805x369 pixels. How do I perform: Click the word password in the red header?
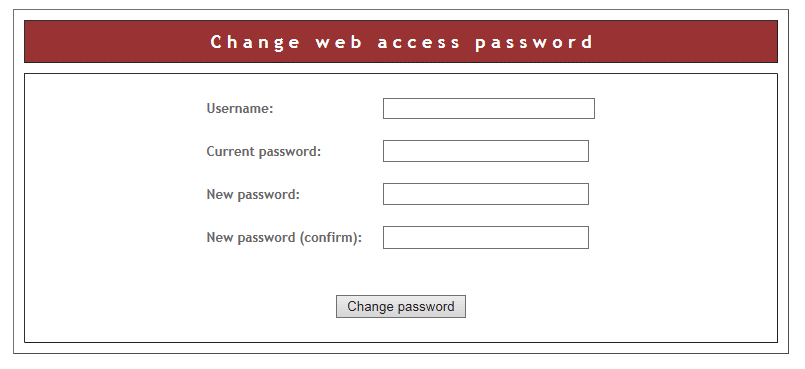point(534,43)
